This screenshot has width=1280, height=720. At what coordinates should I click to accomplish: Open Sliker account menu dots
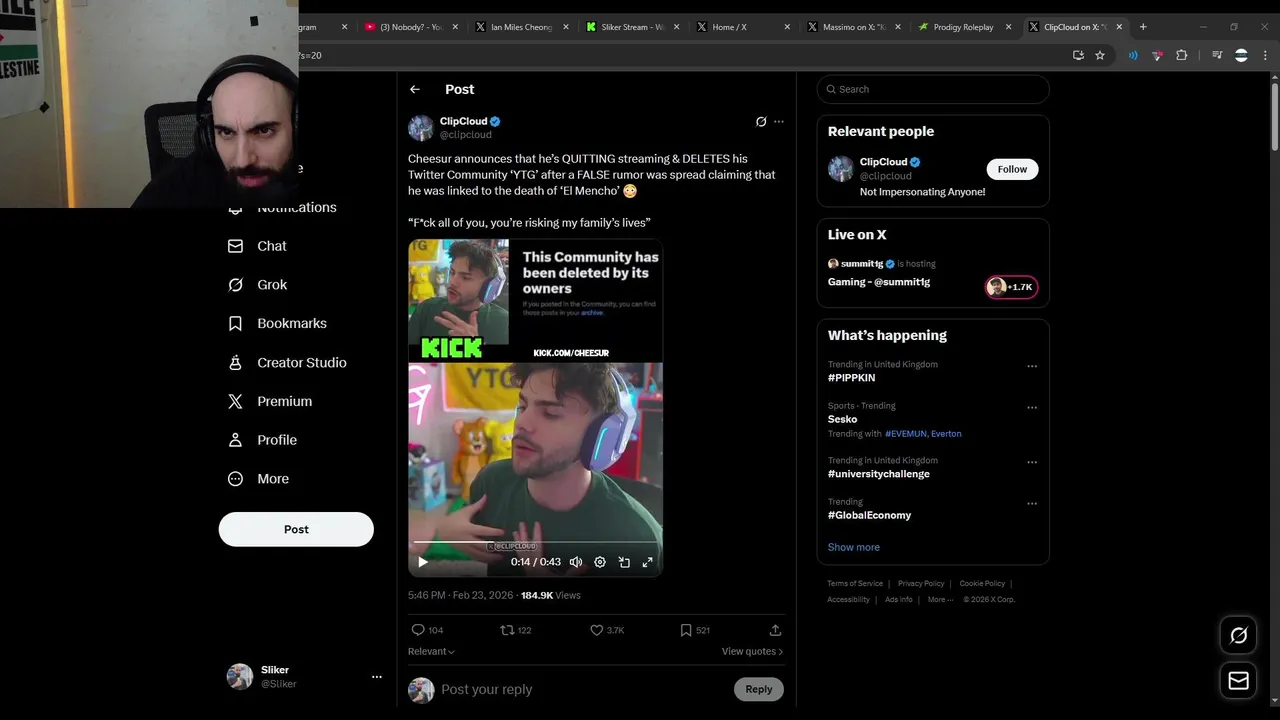click(377, 677)
